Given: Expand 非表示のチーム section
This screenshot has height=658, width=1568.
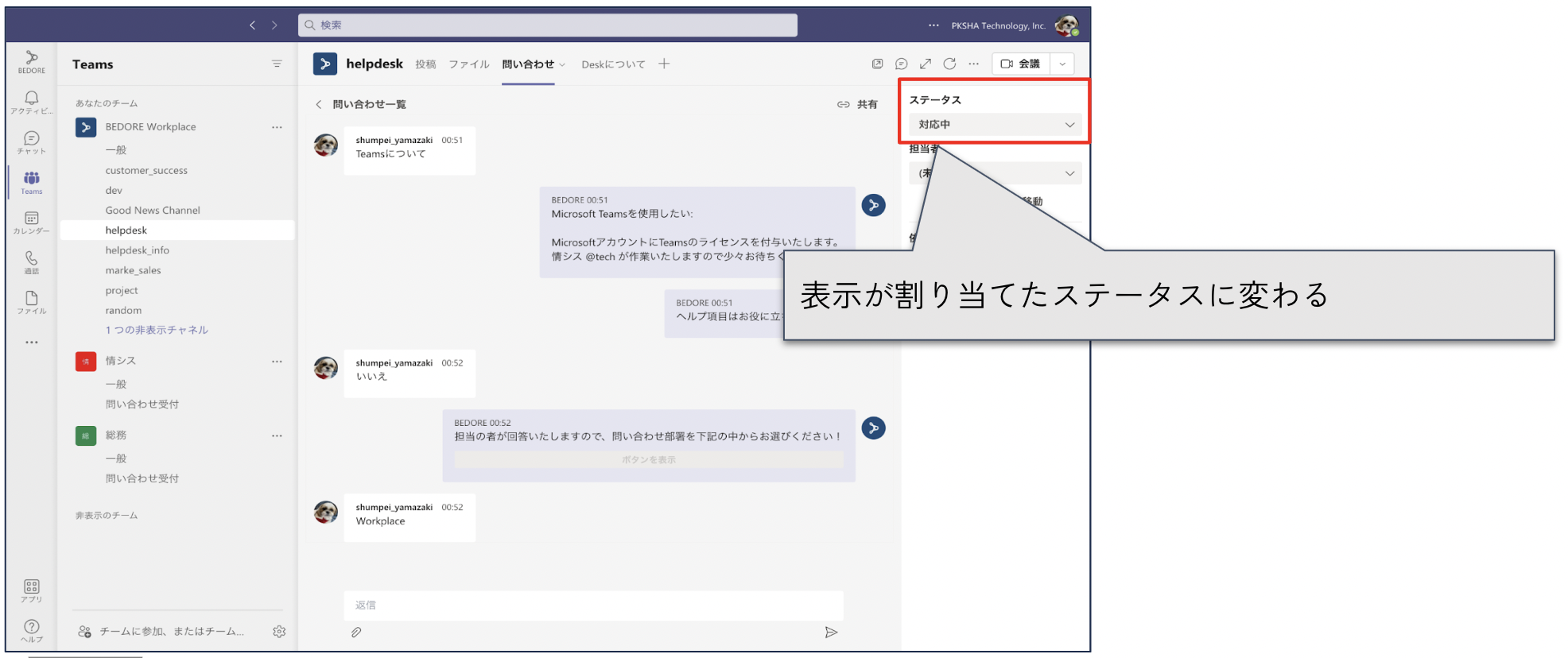Looking at the screenshot, I should point(107,516).
